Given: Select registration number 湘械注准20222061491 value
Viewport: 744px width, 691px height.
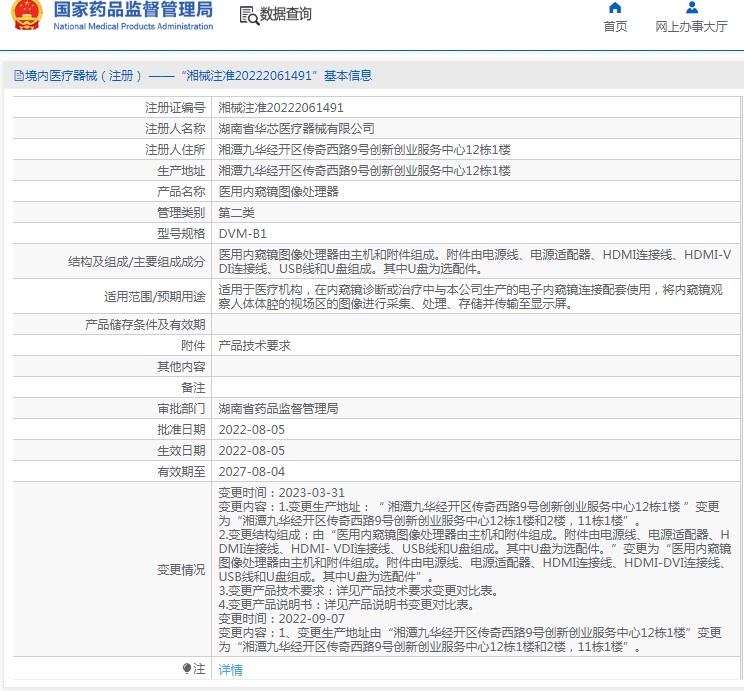Looking at the screenshot, I should tap(281, 108).
